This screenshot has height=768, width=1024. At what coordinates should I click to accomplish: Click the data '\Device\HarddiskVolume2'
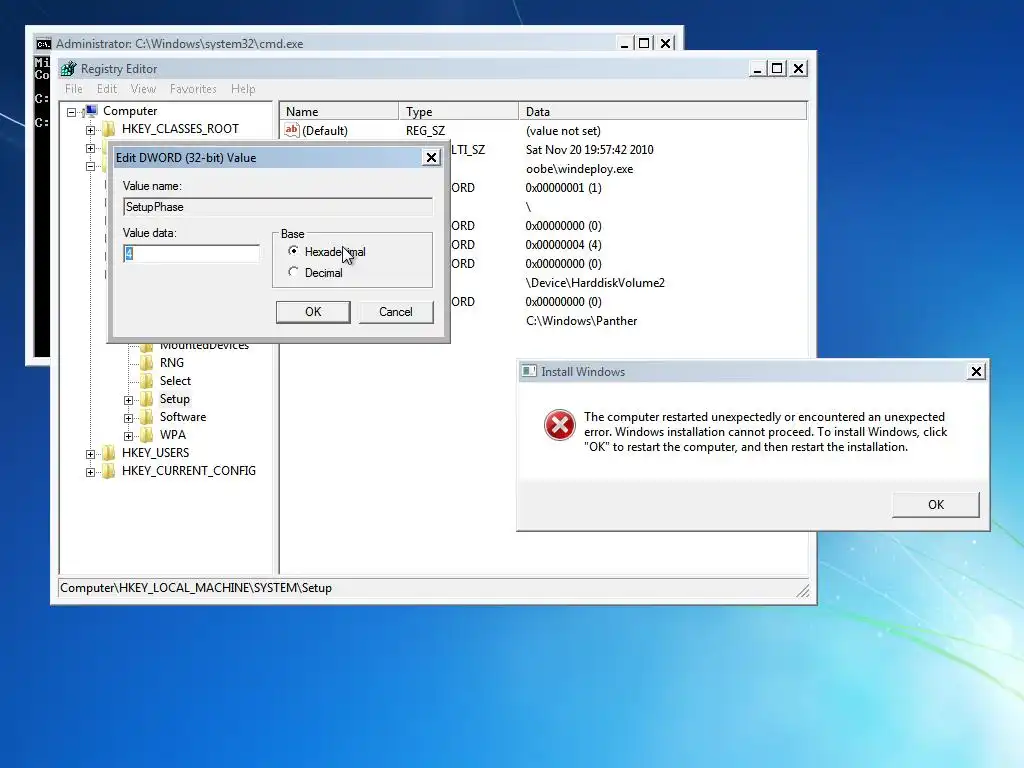point(595,283)
